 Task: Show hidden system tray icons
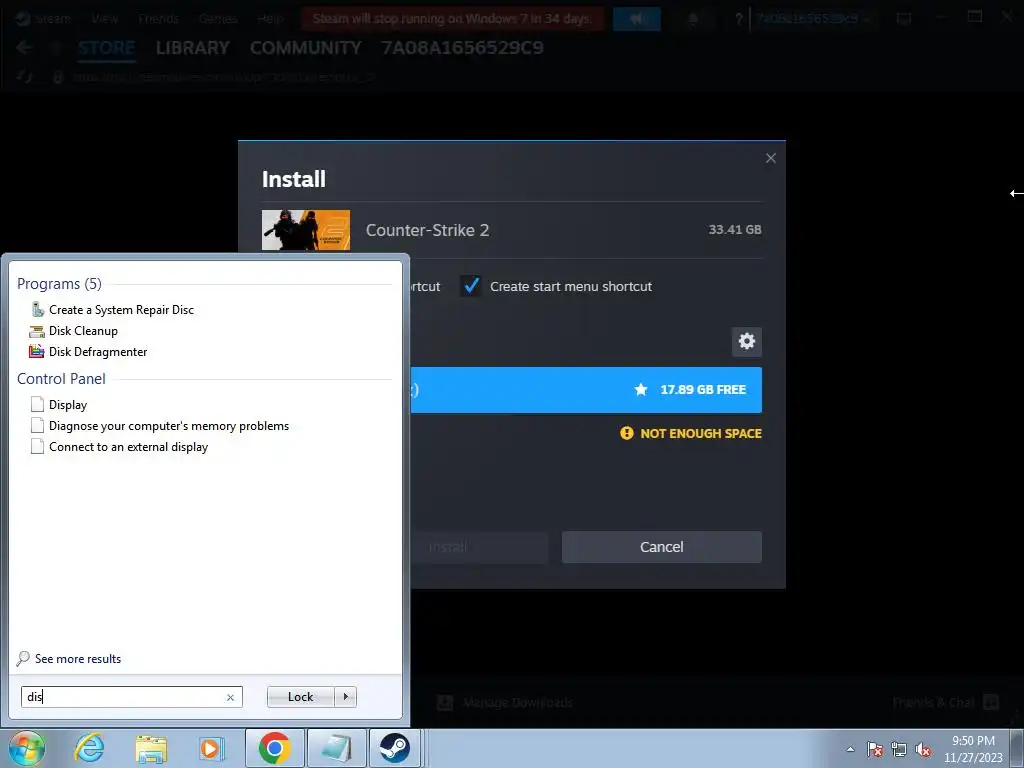[850, 749]
